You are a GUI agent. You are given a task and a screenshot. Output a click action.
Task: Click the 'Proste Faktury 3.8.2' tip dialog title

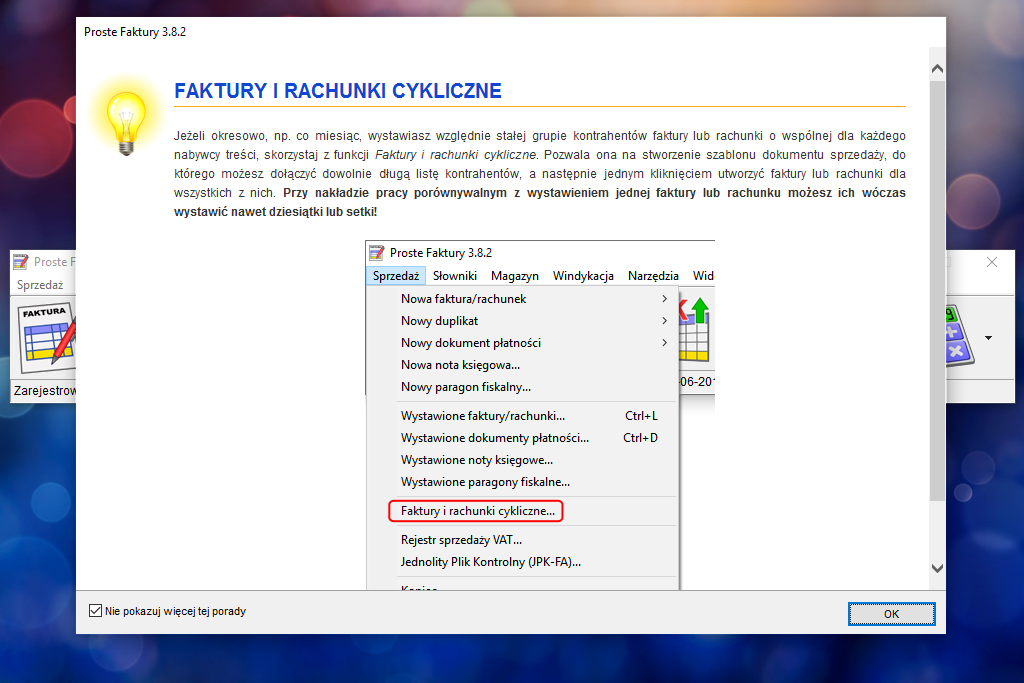click(135, 32)
